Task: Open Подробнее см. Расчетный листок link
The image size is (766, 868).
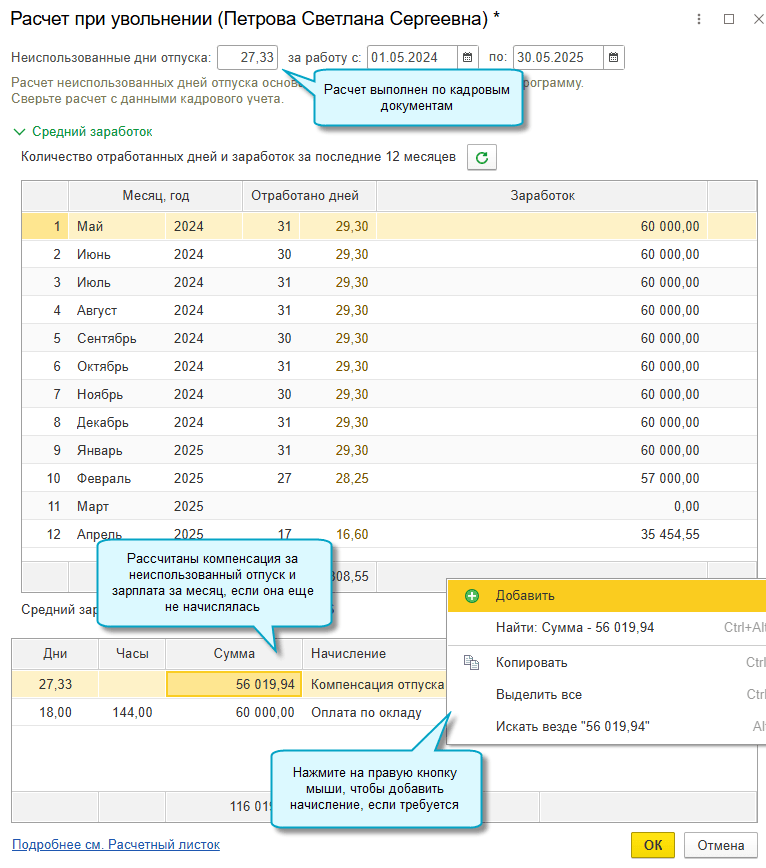Action: pyautogui.click(x=115, y=845)
